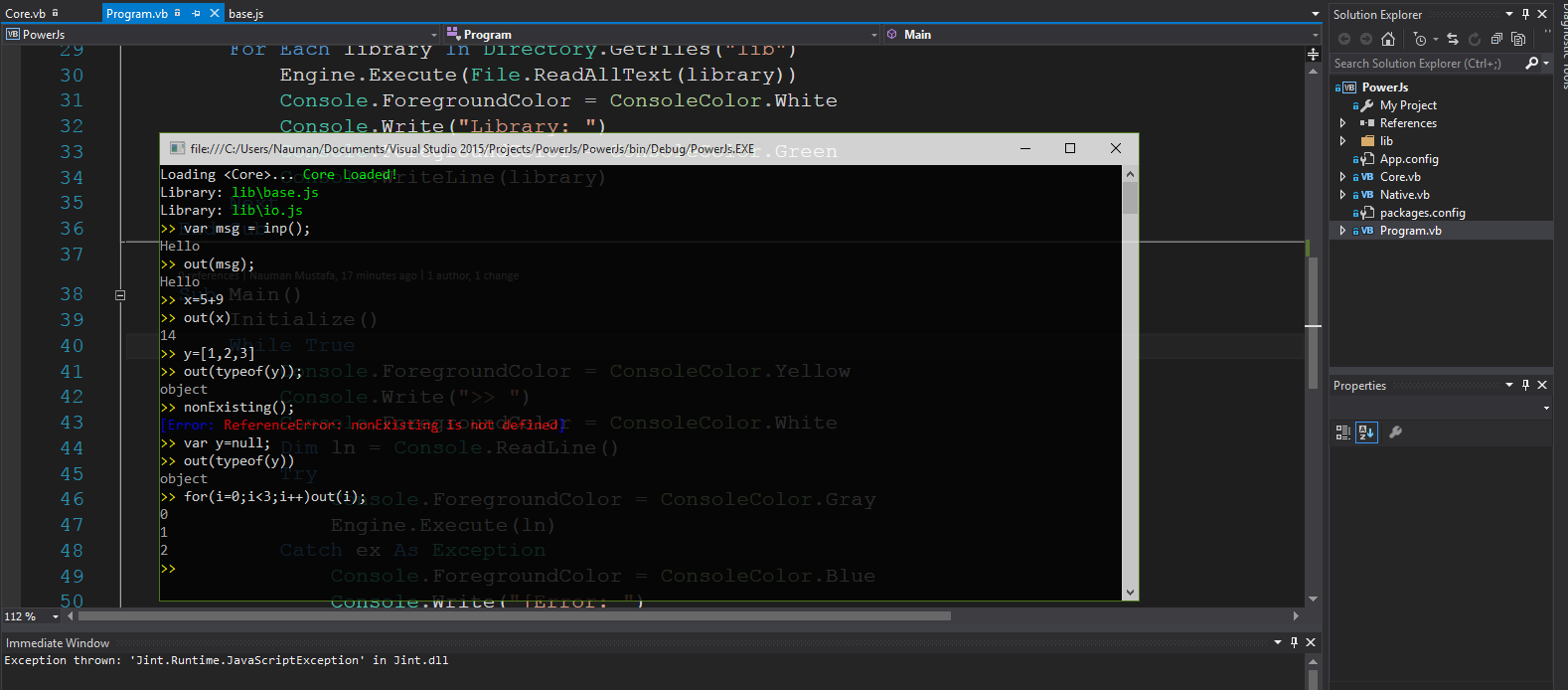The width and height of the screenshot is (1568, 690).
Task: Click the console window vertical scrollbar thumb
Action: pyautogui.click(x=1130, y=198)
